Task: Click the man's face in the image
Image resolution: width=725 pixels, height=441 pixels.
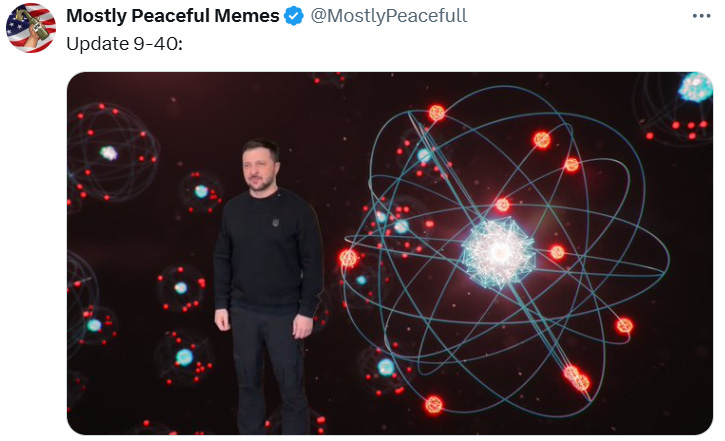Action: 259,166
